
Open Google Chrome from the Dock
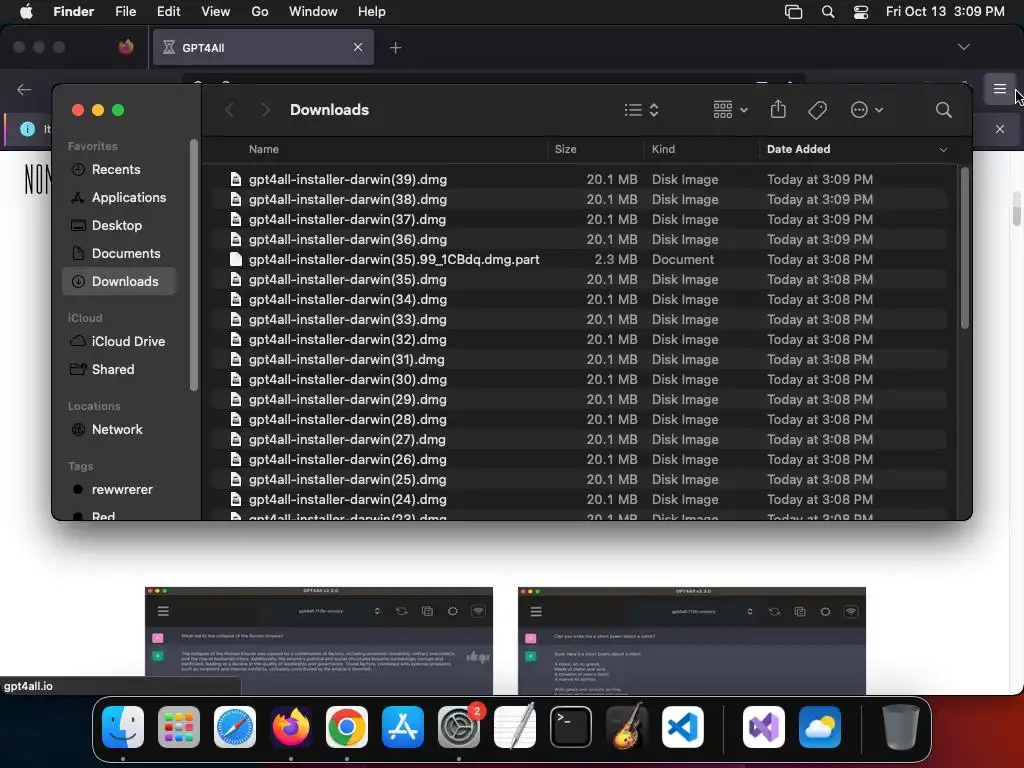(347, 727)
